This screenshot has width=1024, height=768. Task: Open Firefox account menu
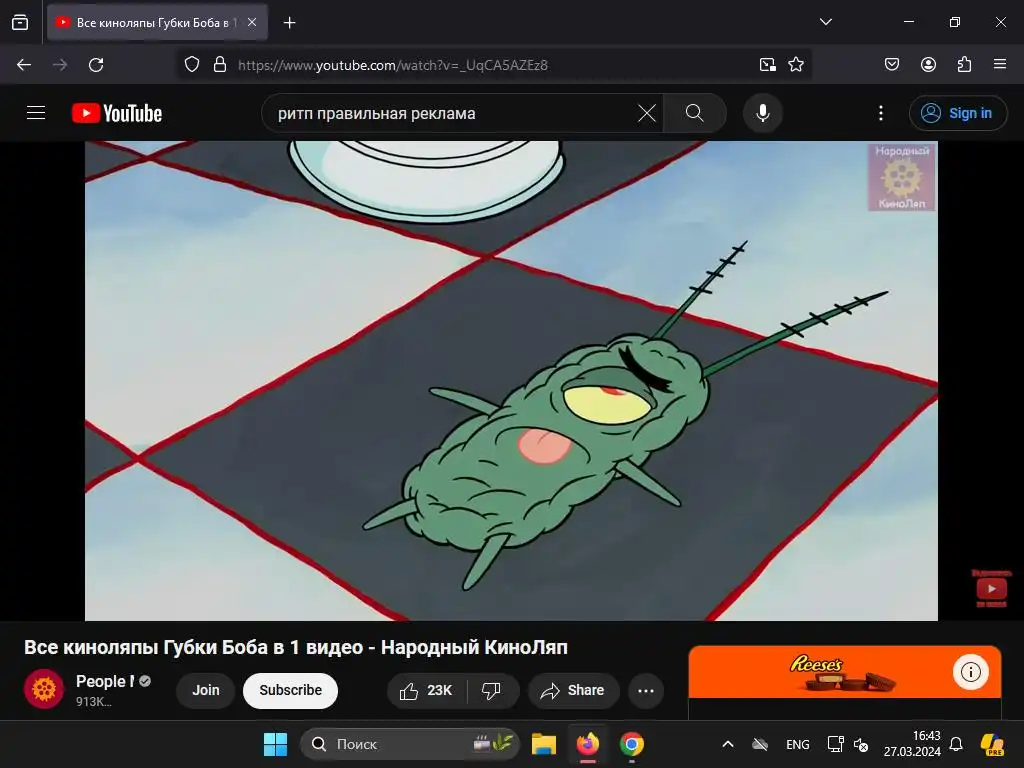point(928,65)
